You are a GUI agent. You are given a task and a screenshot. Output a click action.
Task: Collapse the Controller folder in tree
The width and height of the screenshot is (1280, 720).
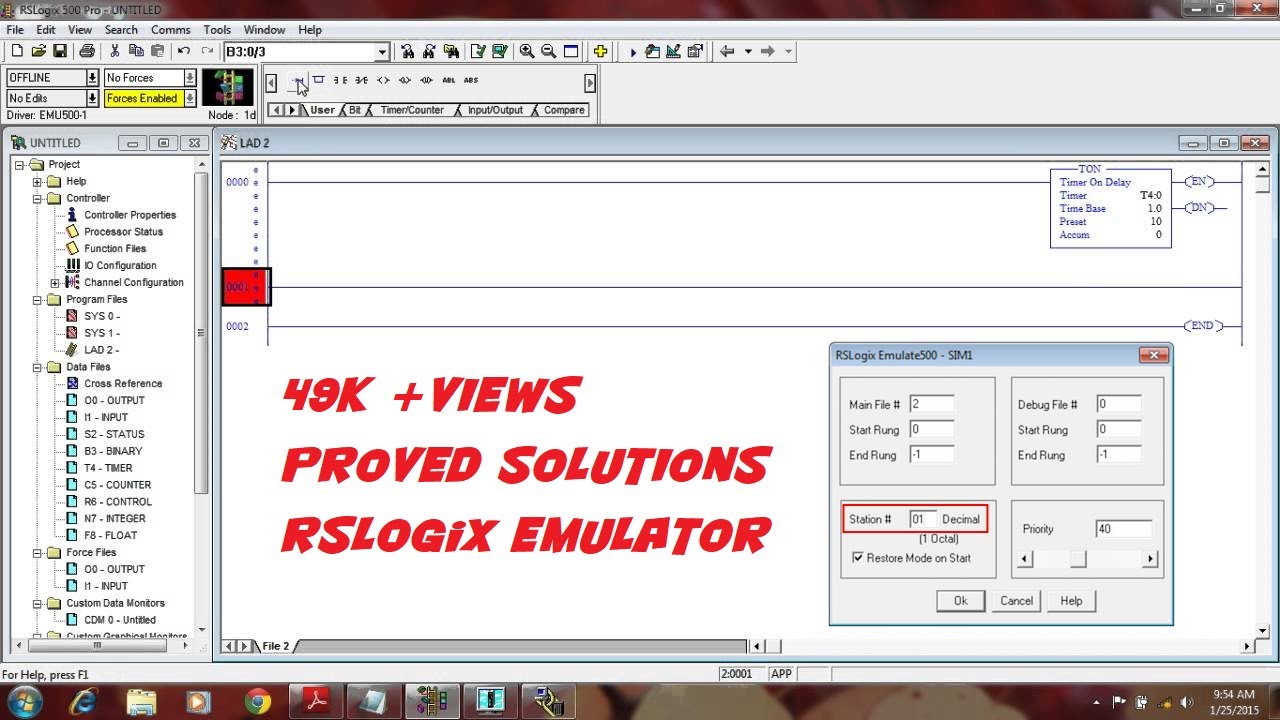coord(38,198)
